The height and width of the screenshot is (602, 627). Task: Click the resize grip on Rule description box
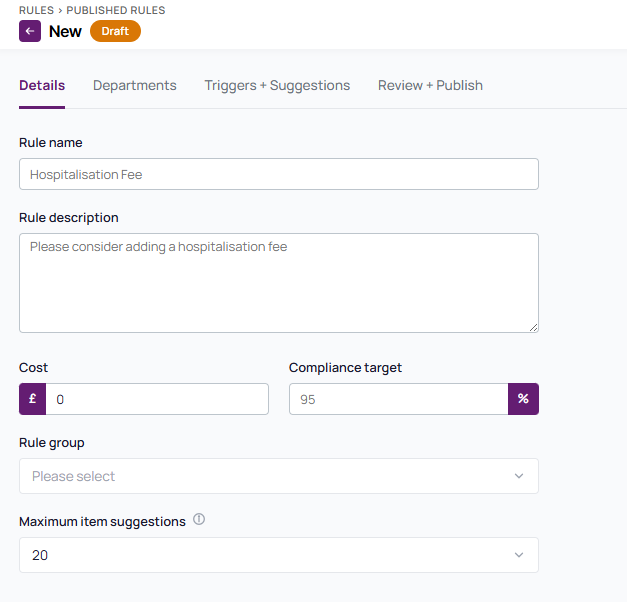pos(533,328)
